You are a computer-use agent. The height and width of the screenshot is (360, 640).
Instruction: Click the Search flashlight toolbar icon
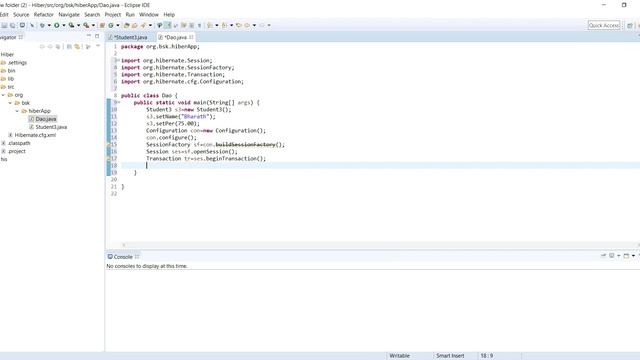tap(143, 25)
